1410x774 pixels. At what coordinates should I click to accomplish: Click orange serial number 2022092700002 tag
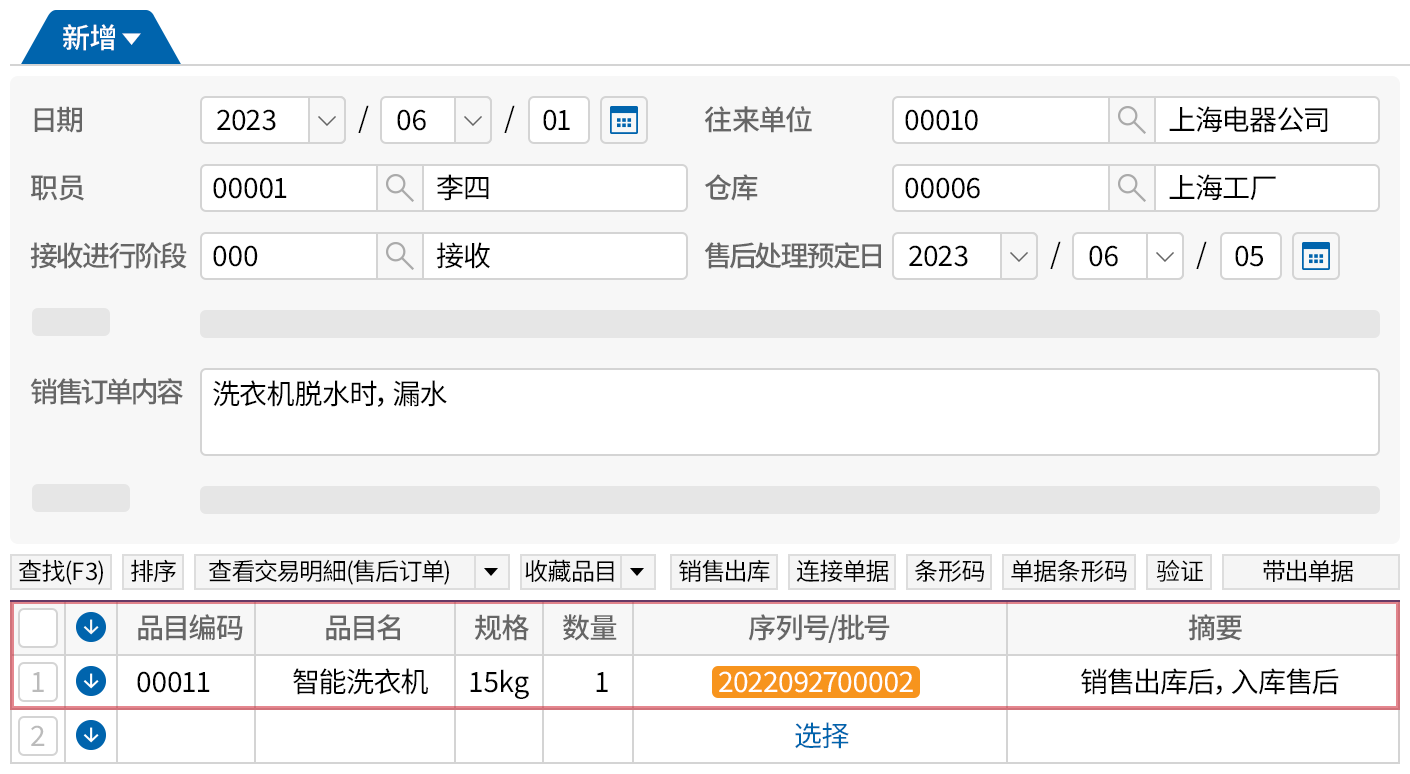click(x=815, y=682)
